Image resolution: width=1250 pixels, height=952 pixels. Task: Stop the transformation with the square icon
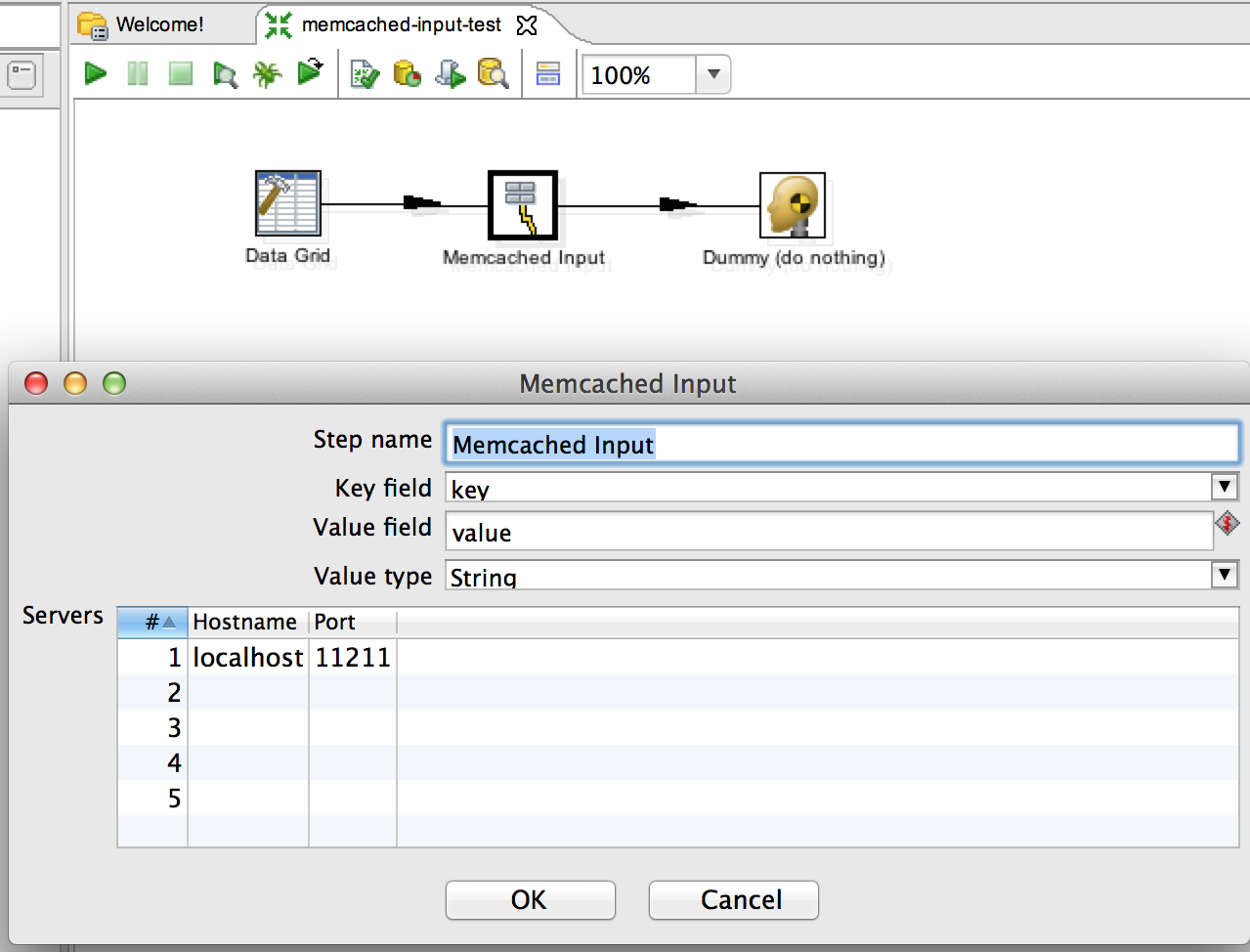(x=181, y=73)
